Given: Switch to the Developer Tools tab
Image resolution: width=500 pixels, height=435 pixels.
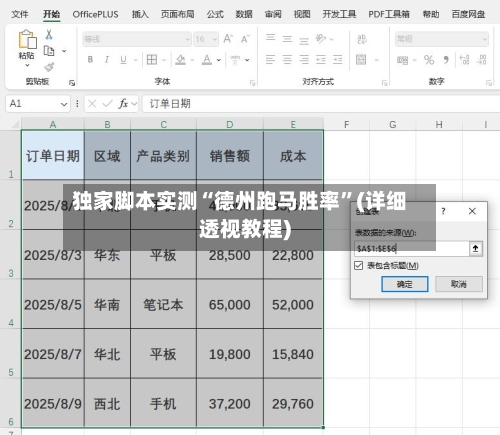Looking at the screenshot, I should pyautogui.click(x=339, y=14).
